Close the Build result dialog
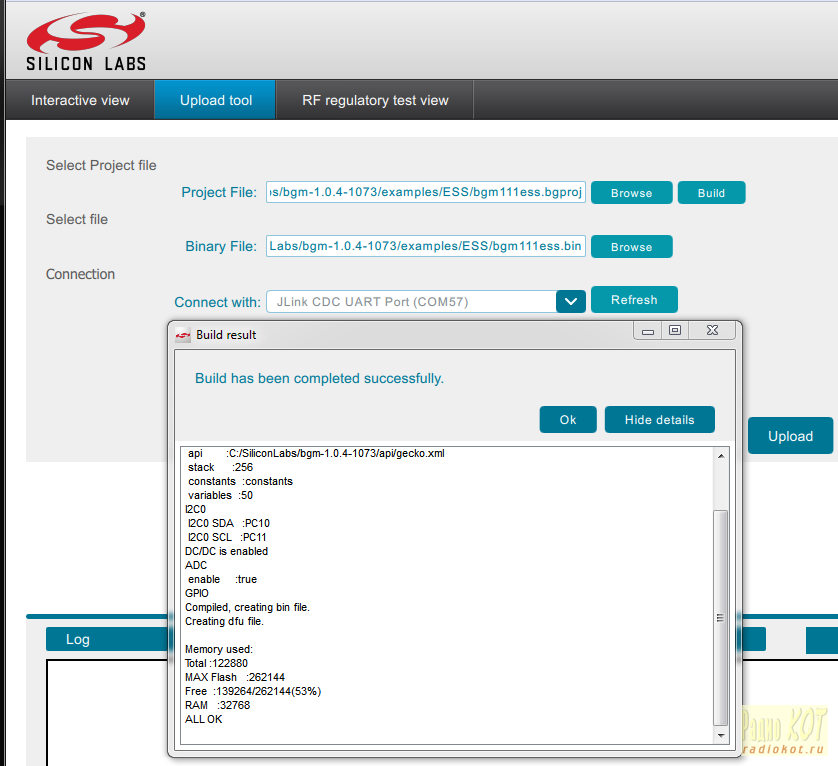 [713, 331]
